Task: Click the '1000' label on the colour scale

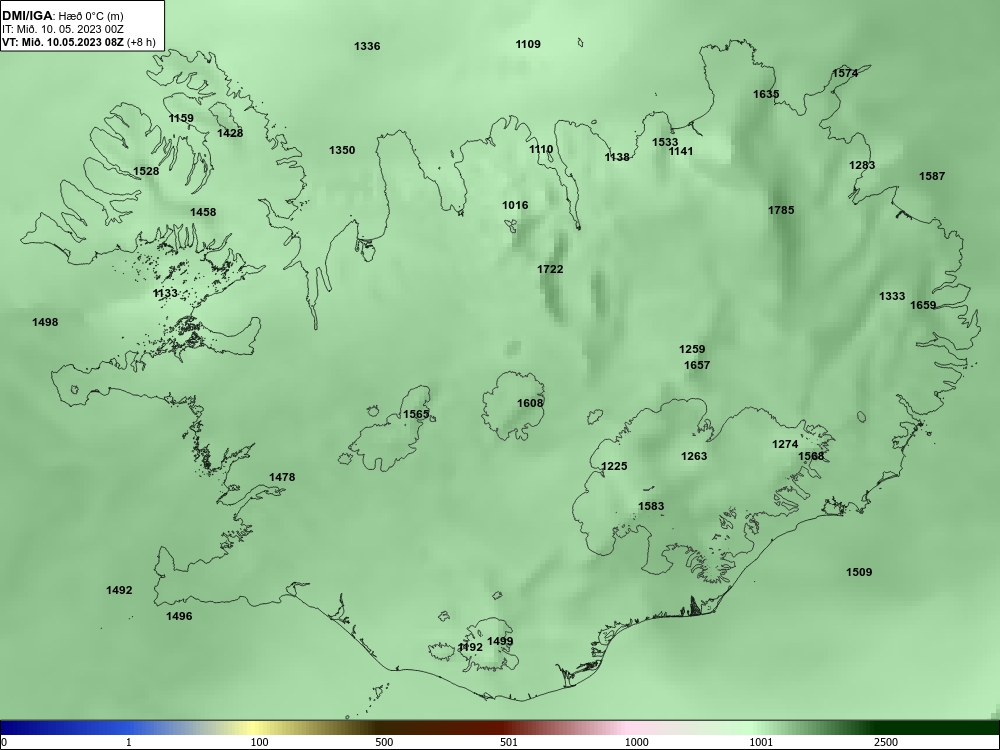Action: 636,742
